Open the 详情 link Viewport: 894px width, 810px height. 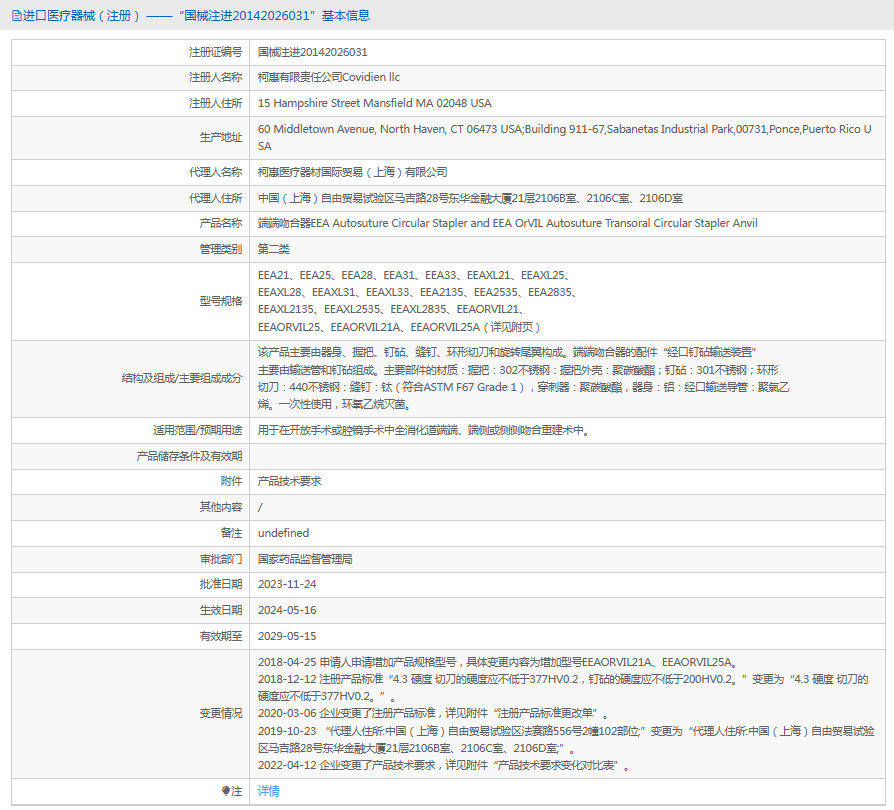(269, 791)
